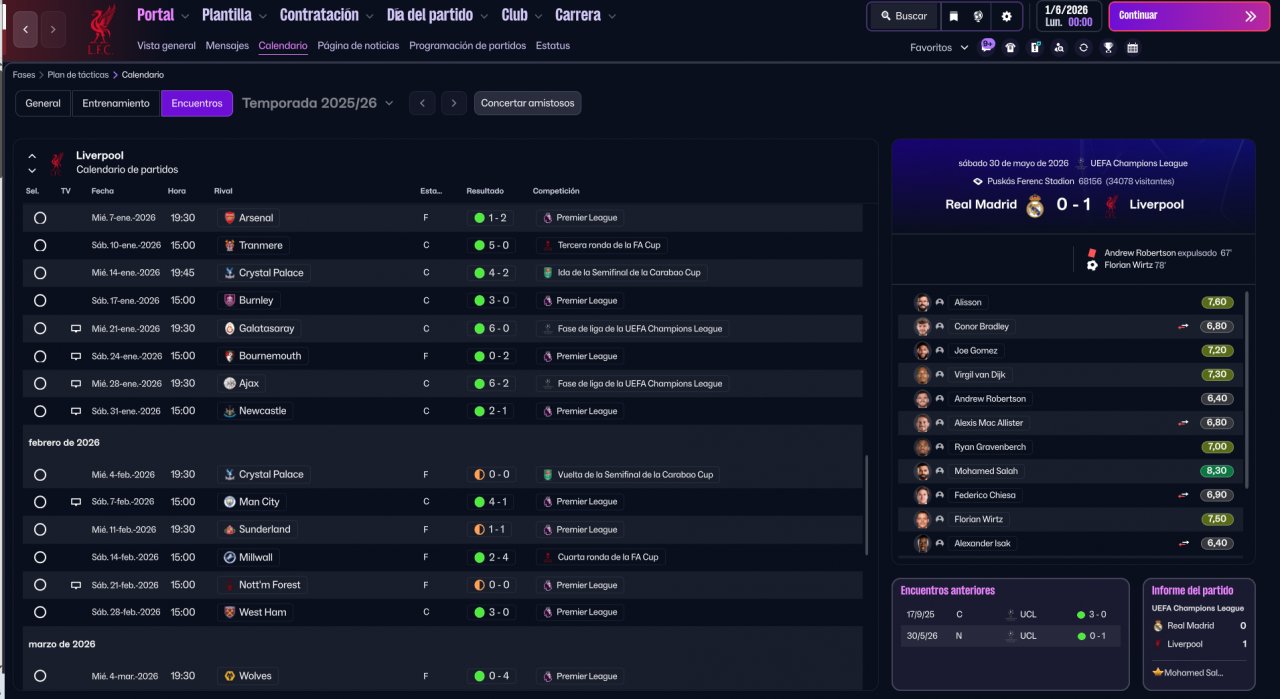The height and width of the screenshot is (699, 1280).
Task: Click the TV icon on the Galatasaray row
Action: [75, 328]
